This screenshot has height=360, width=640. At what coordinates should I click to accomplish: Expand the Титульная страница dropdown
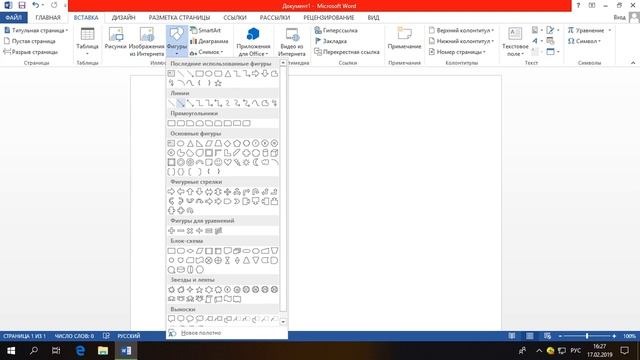(x=36, y=30)
